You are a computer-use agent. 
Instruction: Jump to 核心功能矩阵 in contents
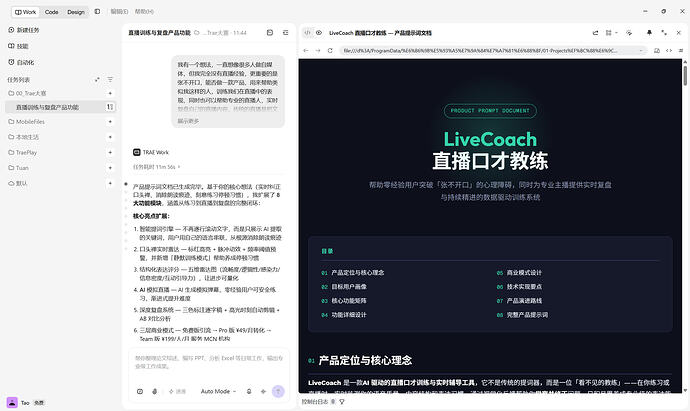click(x=349, y=301)
